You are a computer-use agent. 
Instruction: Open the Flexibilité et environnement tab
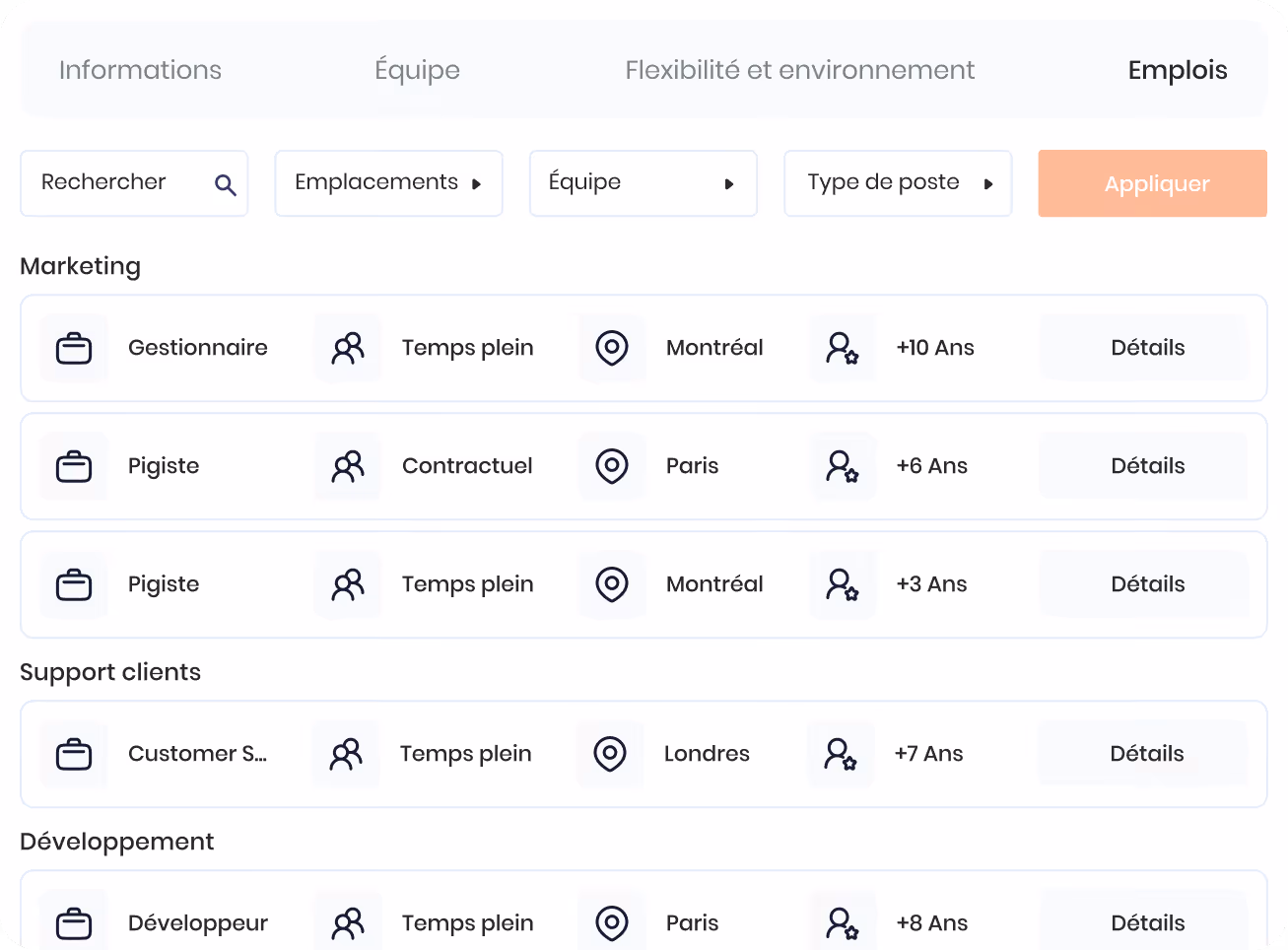coord(800,70)
